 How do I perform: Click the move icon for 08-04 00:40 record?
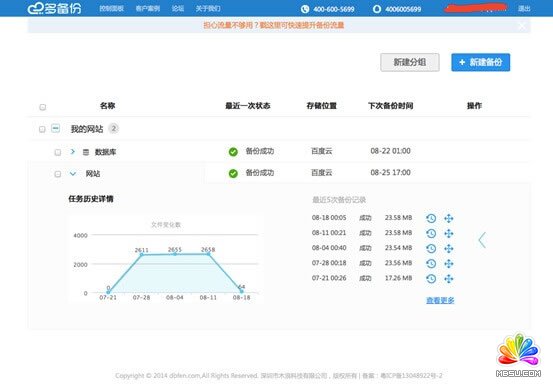pyautogui.click(x=449, y=249)
